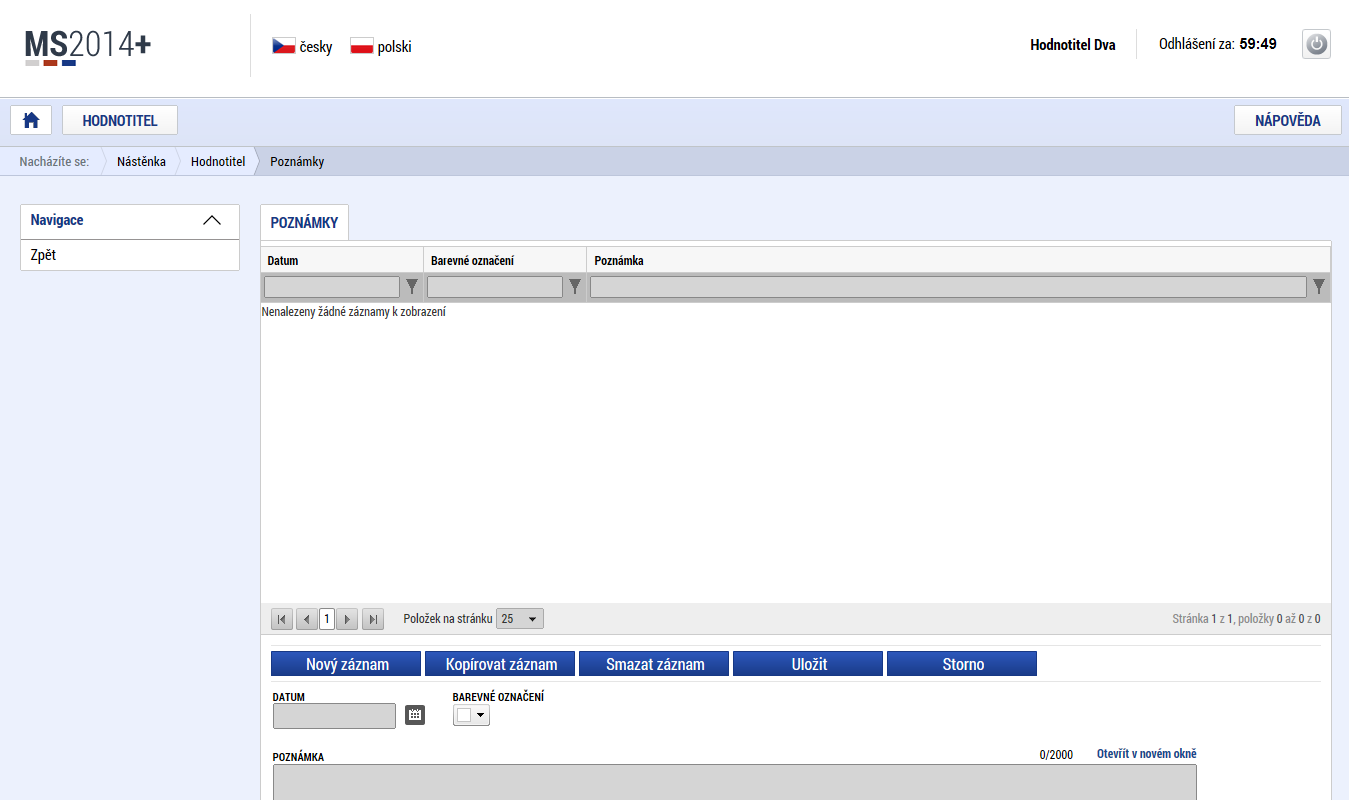
Task: Click the Kopírovat záznam button
Action: [x=500, y=664]
